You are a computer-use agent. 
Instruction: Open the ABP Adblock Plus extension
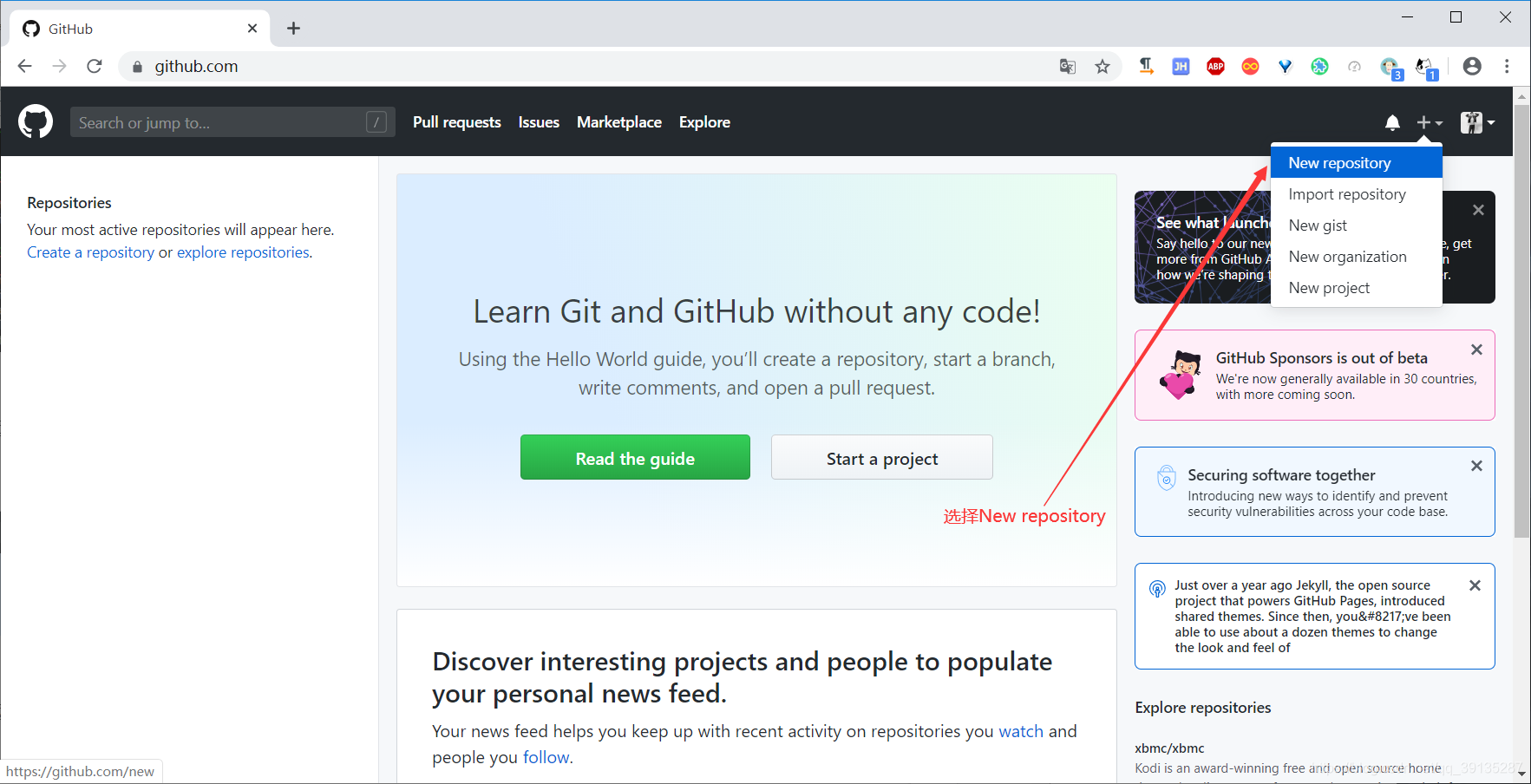click(1215, 66)
